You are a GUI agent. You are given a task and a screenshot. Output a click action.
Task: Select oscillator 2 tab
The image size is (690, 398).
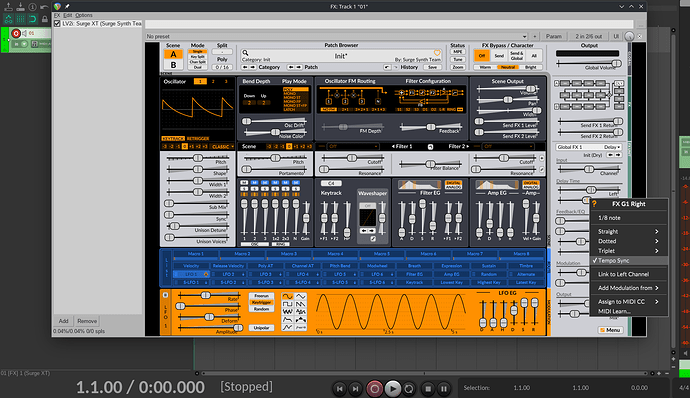click(x=213, y=81)
